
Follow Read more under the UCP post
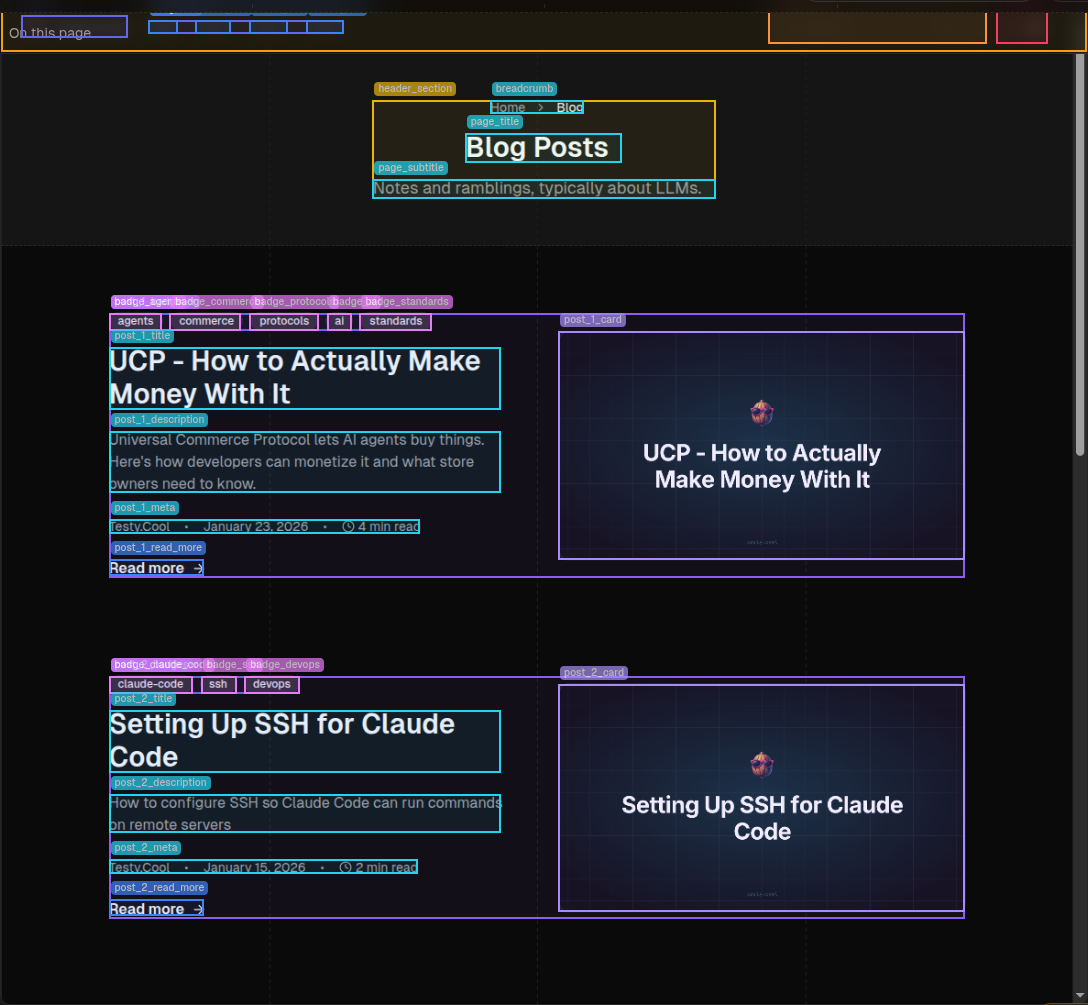pos(157,568)
